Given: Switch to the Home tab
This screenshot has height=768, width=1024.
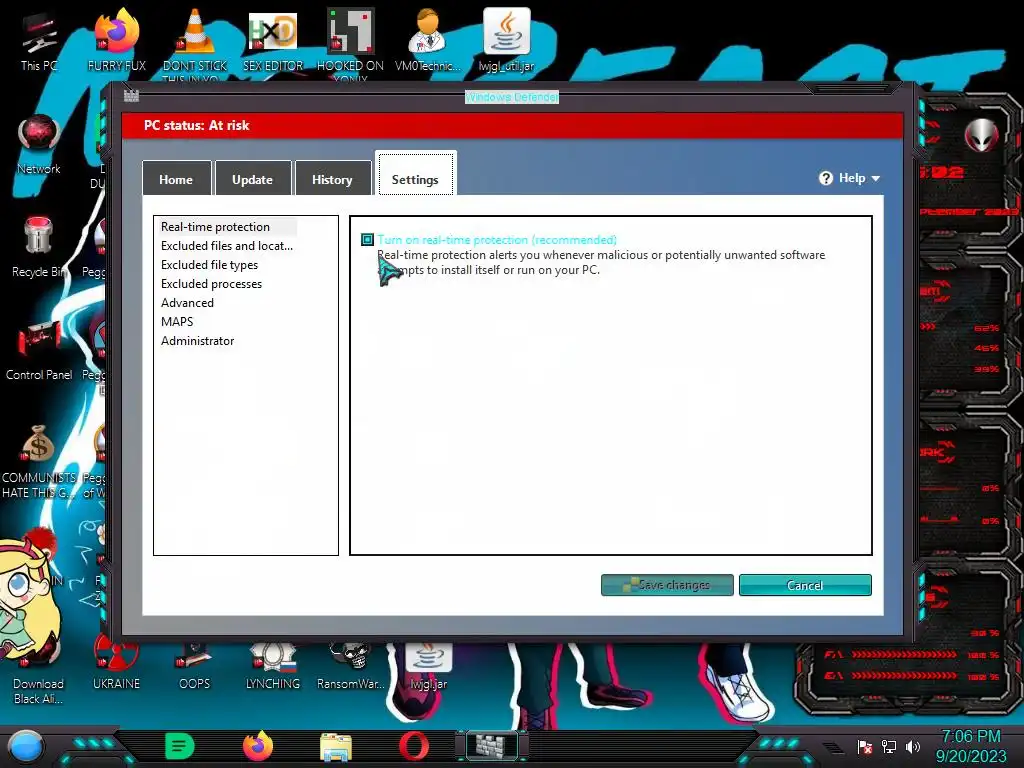Looking at the screenshot, I should pos(176,179).
